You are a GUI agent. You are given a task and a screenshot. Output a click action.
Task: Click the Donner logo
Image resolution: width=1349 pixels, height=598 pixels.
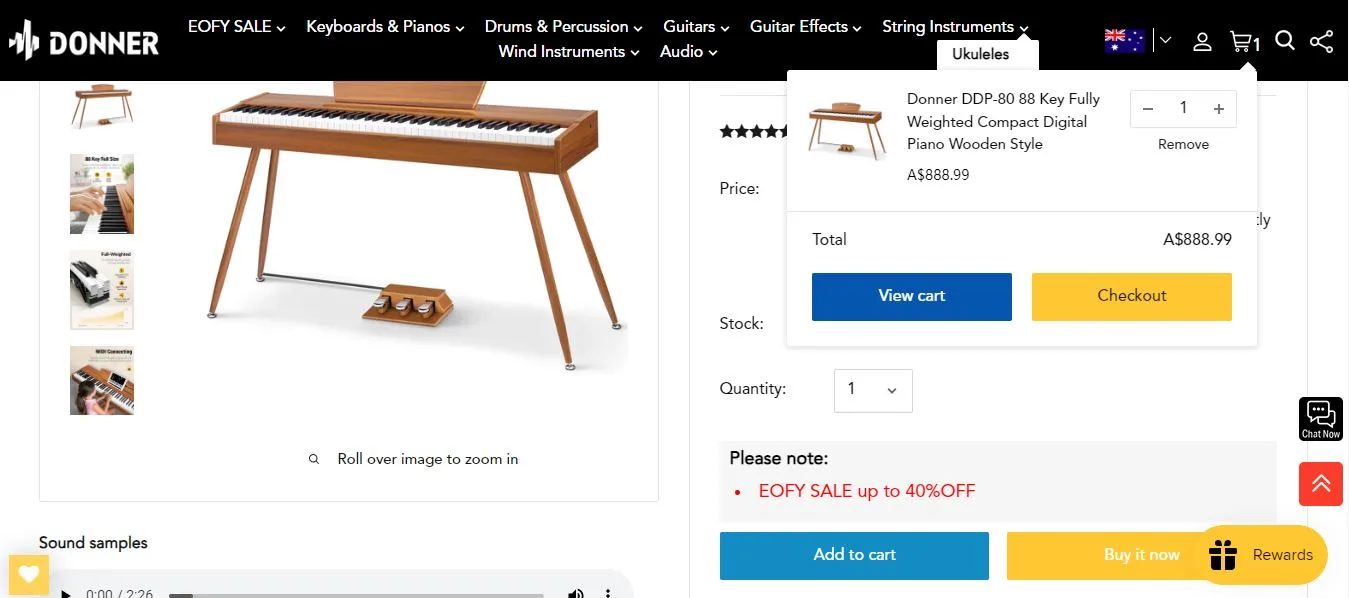click(84, 41)
